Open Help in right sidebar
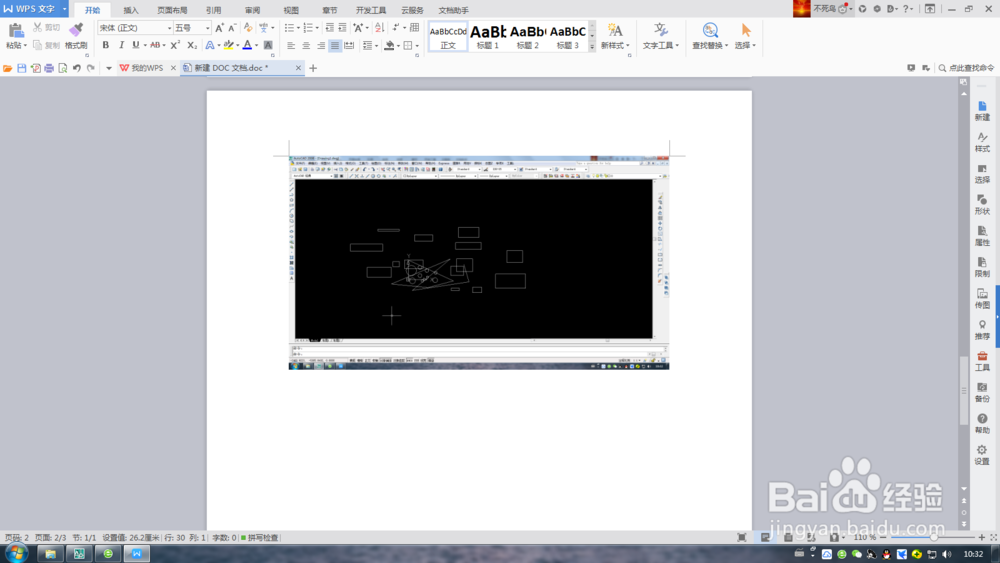This screenshot has width=1000, height=563. point(982,424)
